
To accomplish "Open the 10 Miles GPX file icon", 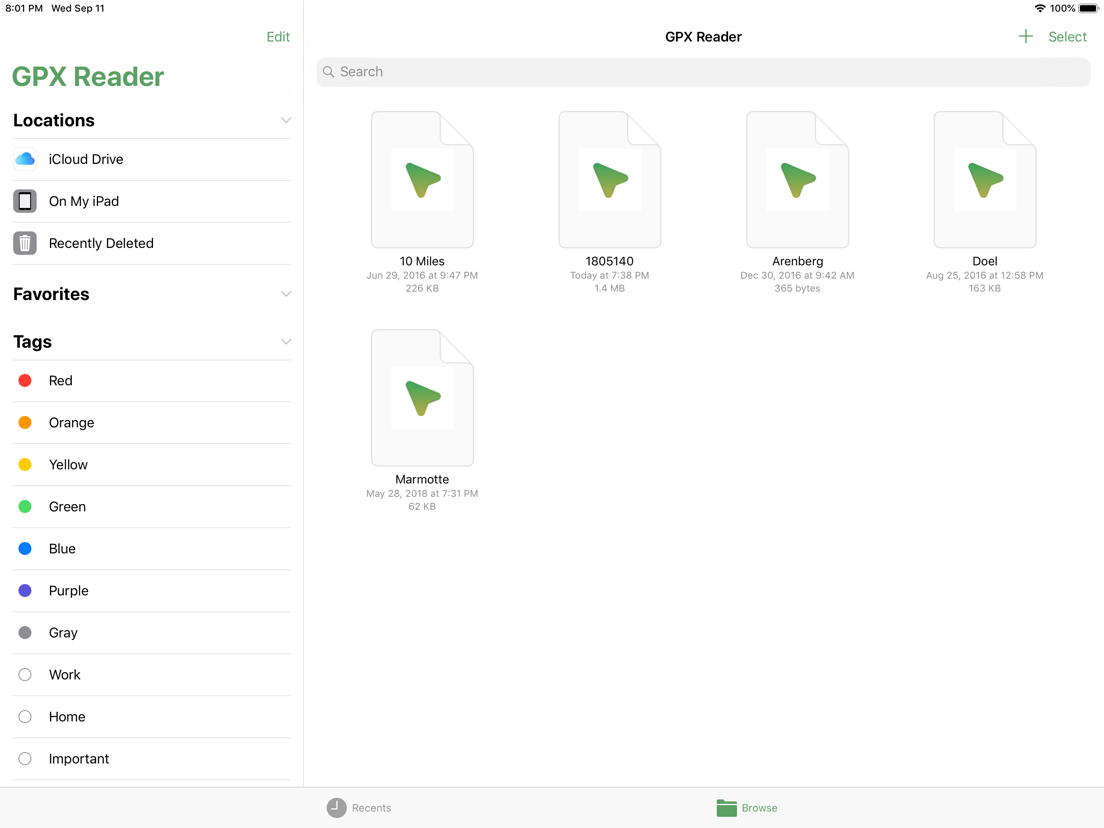I will tap(422, 180).
